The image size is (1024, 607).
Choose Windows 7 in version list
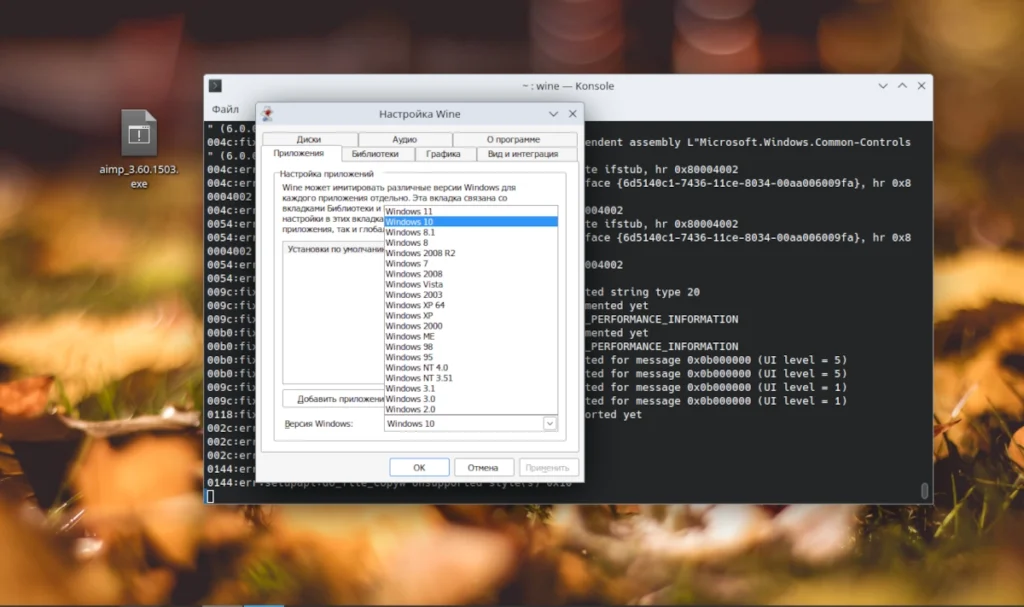pos(471,263)
